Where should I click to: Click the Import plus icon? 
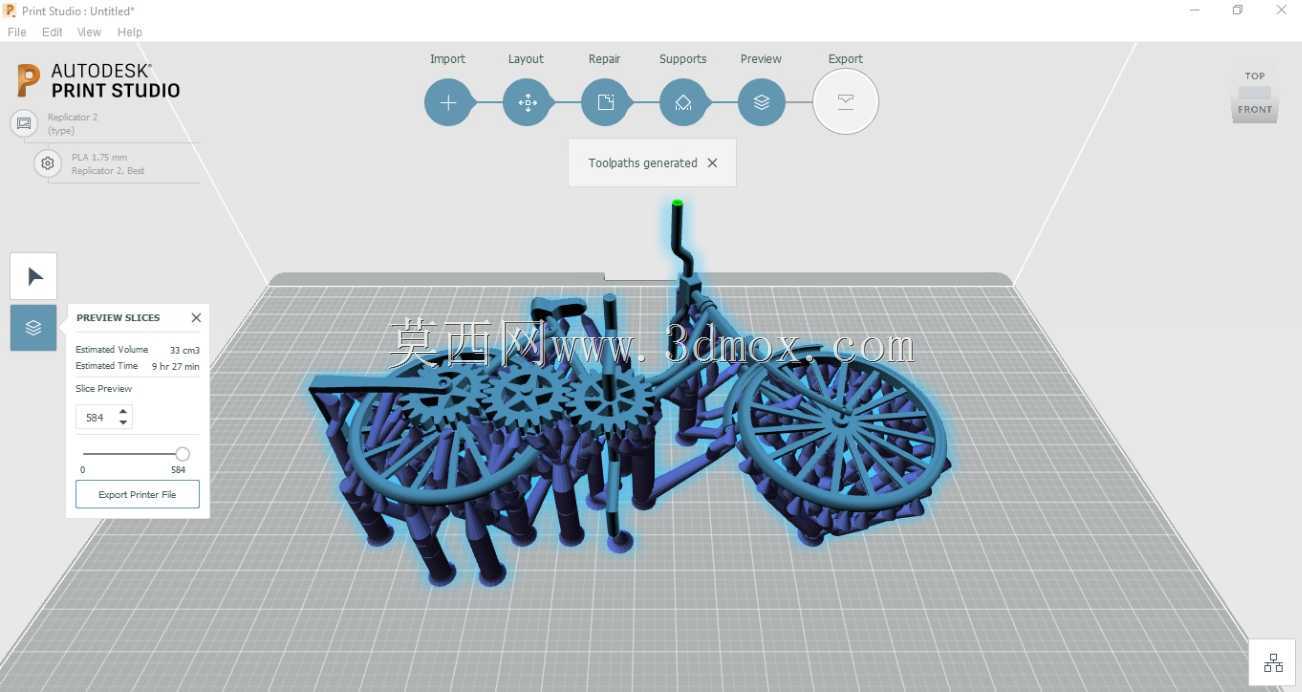[448, 102]
